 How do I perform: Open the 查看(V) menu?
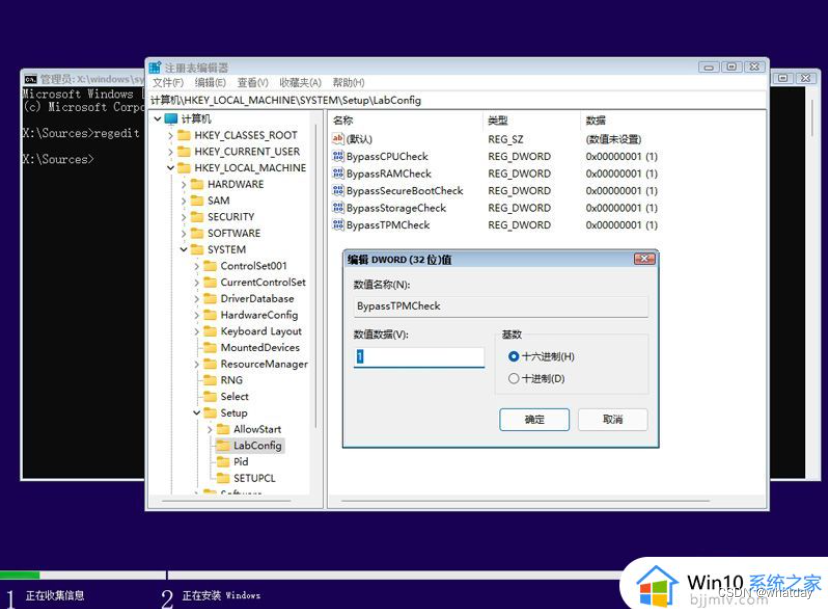(x=253, y=83)
